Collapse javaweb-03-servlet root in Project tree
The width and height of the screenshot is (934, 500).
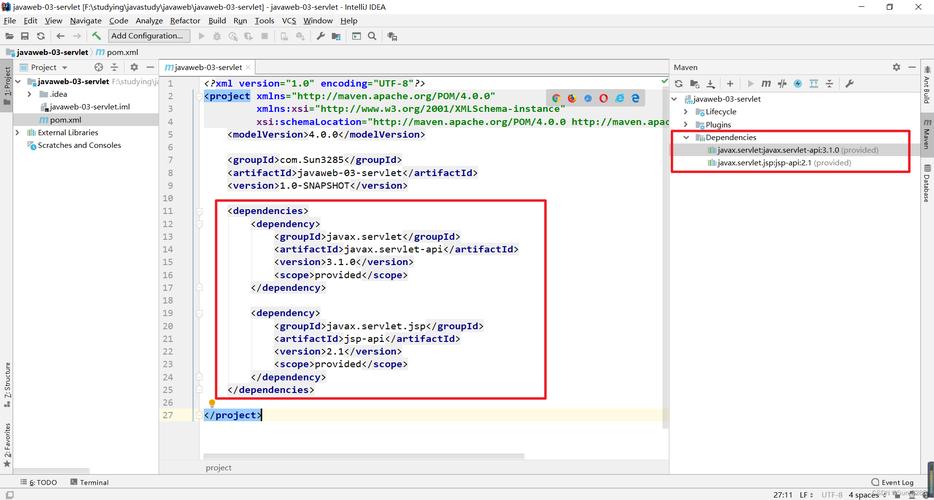[x=18, y=82]
